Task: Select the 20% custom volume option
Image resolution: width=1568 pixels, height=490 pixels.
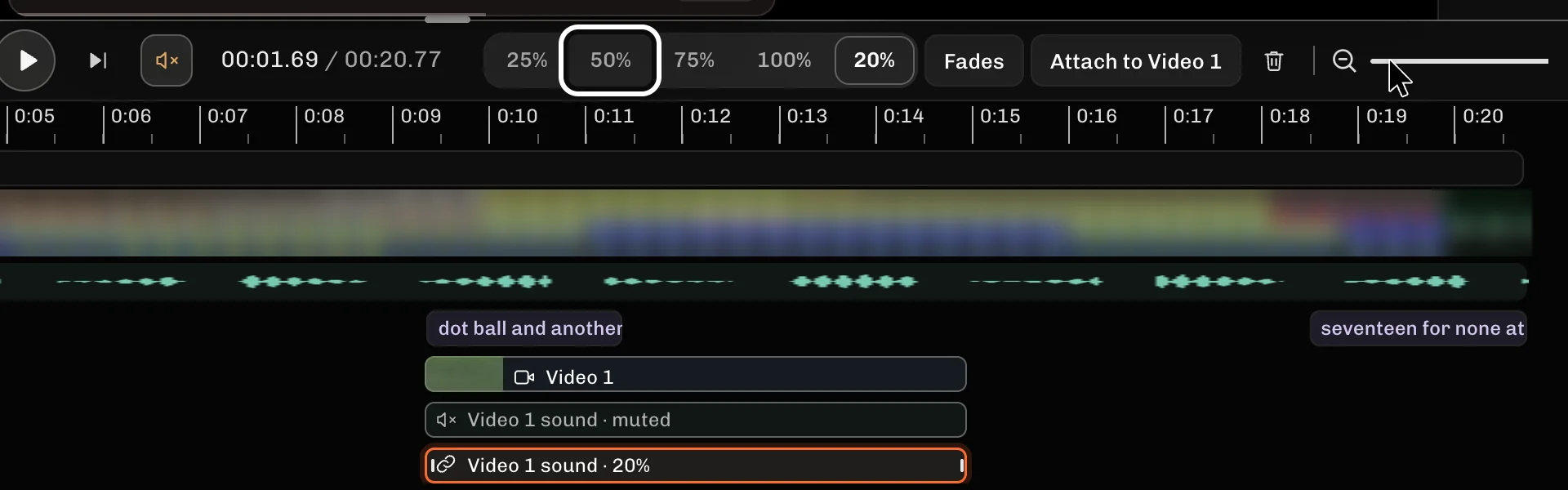Action: click(x=874, y=60)
